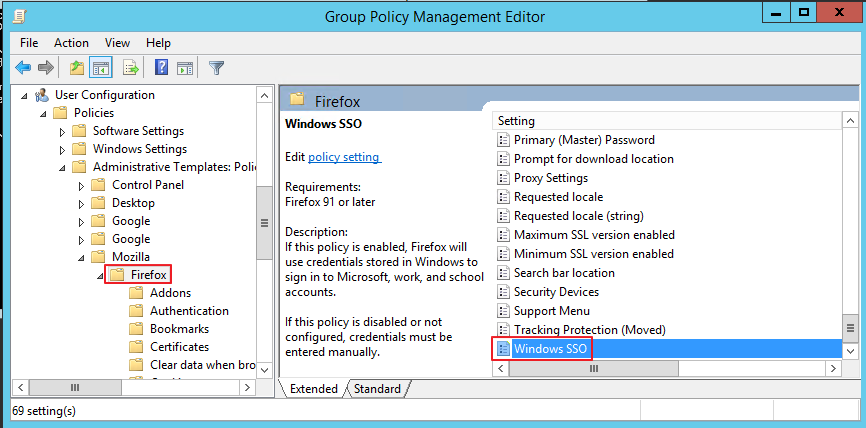
Task: Switch to the Standard tab
Action: point(377,389)
